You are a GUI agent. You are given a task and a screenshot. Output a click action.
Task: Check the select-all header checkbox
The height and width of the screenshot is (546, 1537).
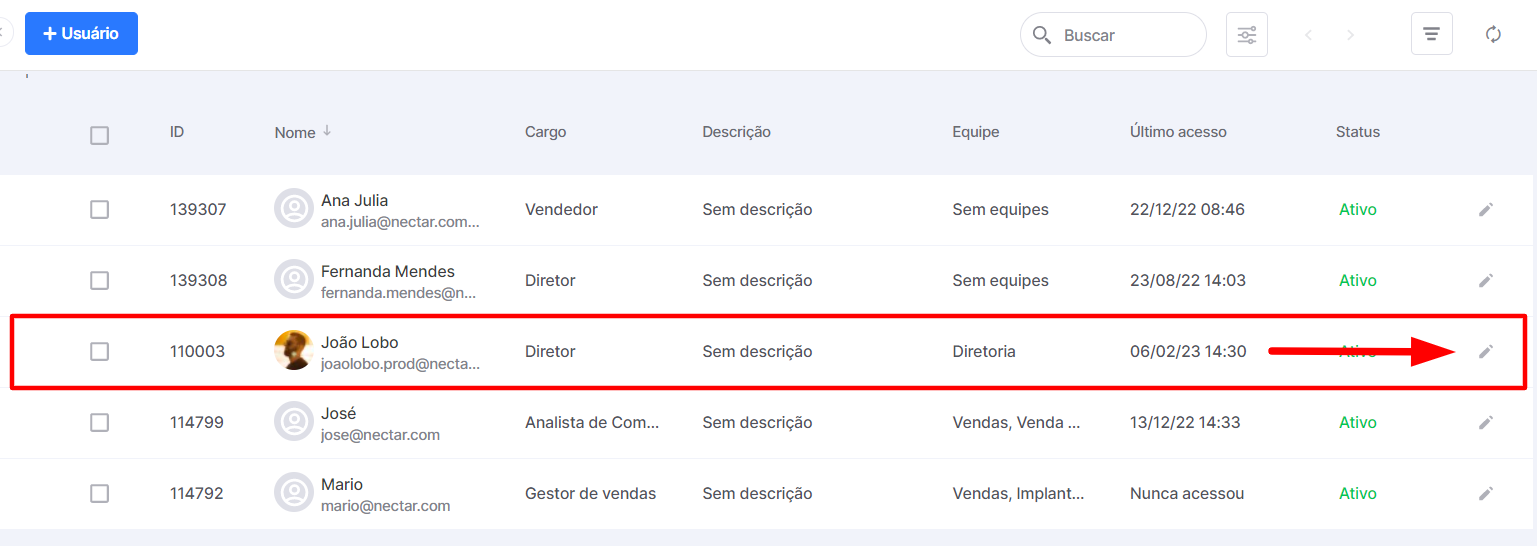(x=99, y=135)
